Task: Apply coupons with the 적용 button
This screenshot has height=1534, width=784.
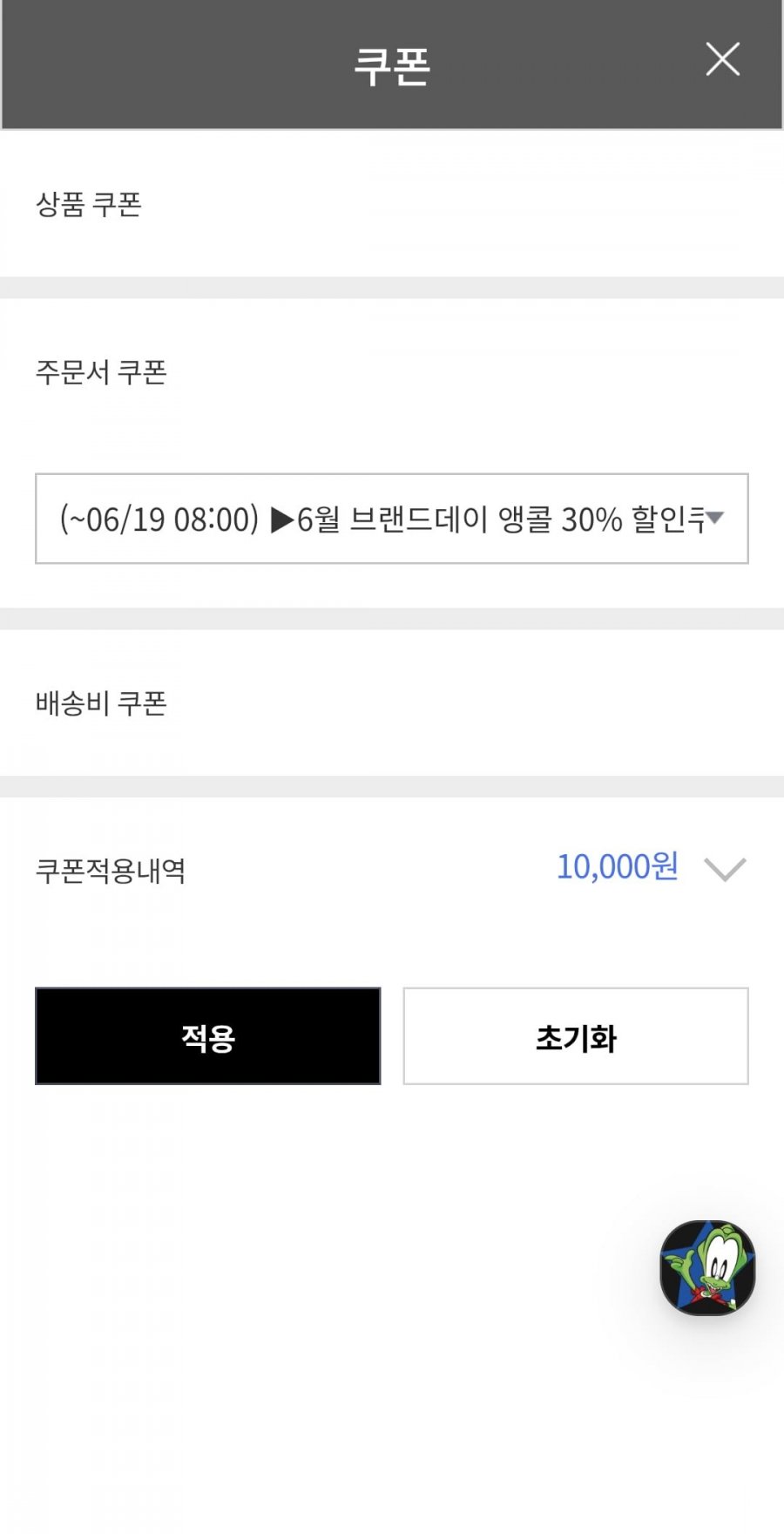Action: pos(208,1036)
